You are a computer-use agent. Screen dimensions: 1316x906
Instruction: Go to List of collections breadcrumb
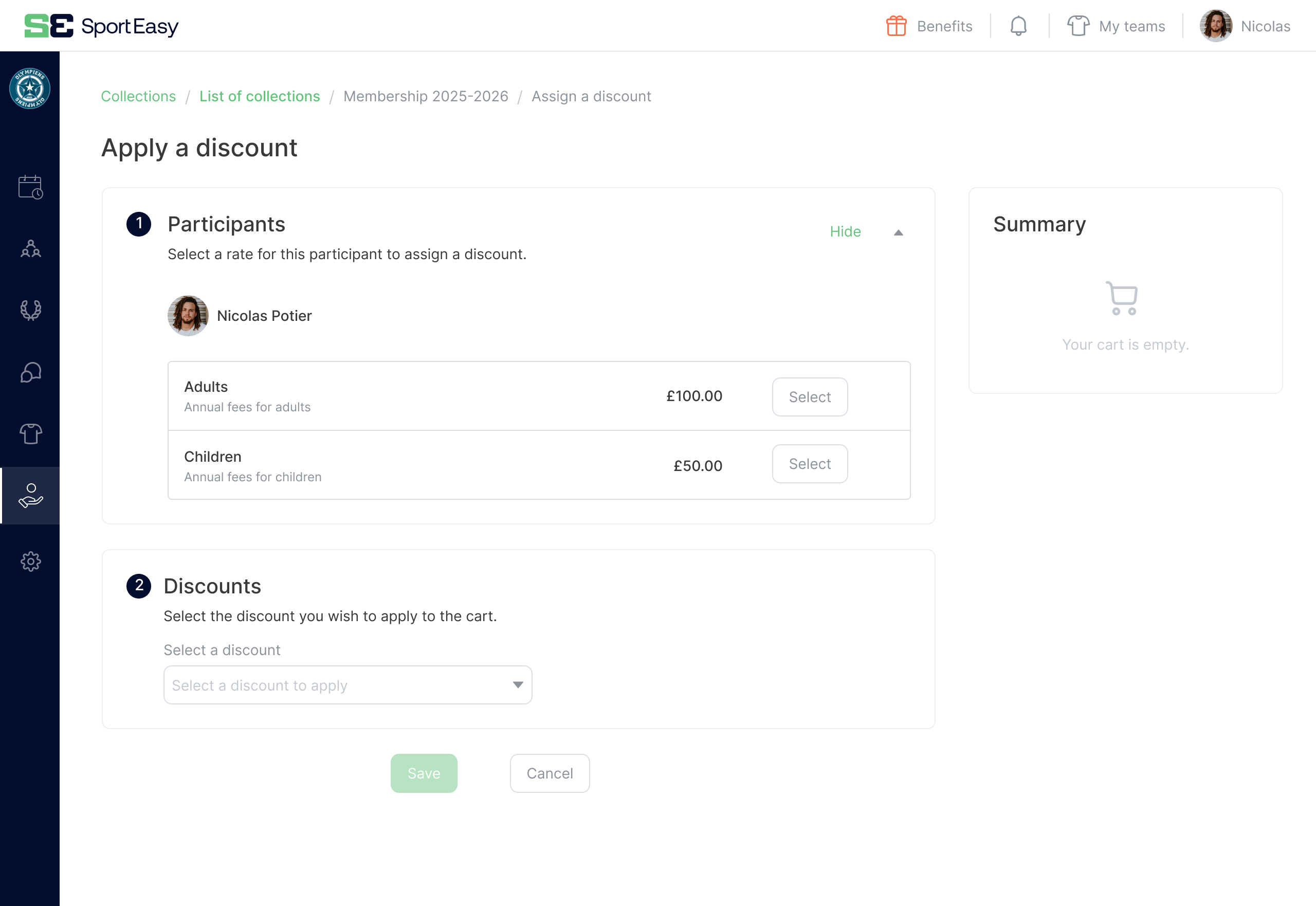point(259,97)
